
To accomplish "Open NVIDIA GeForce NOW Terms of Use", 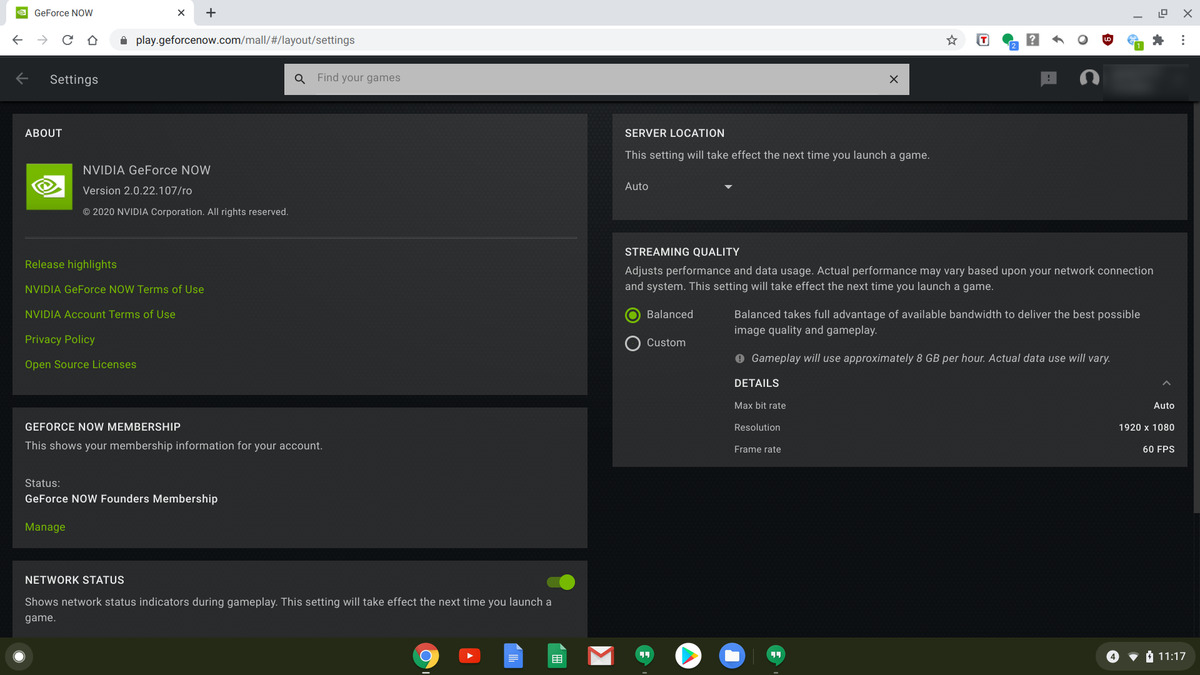I will (x=114, y=289).
